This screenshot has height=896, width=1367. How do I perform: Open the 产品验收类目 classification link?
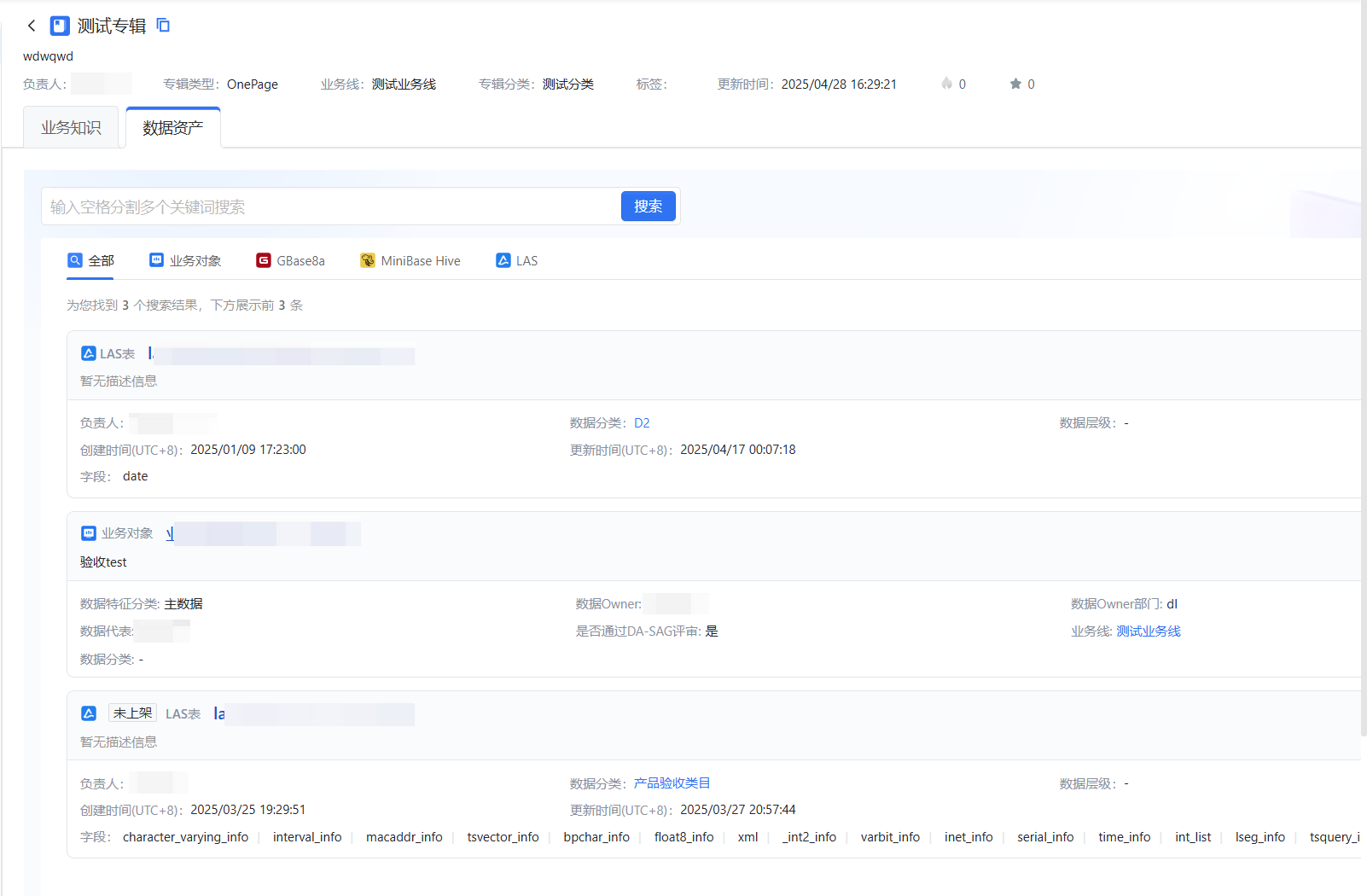point(672,783)
